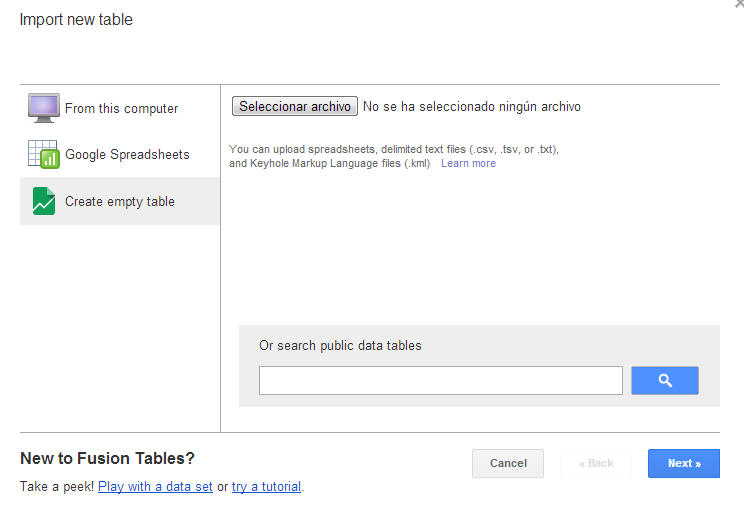Proceed with the blue Next button
Image resolution: width=744 pixels, height=514 pixels.
pos(684,463)
